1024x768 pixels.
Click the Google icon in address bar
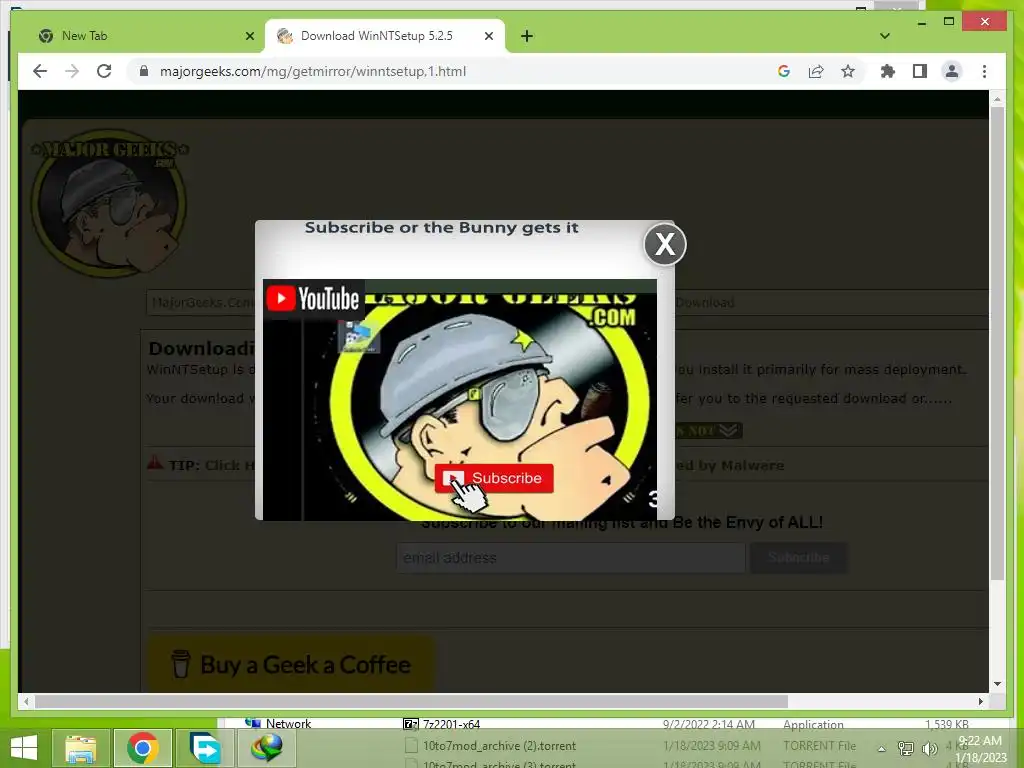pyautogui.click(x=784, y=71)
